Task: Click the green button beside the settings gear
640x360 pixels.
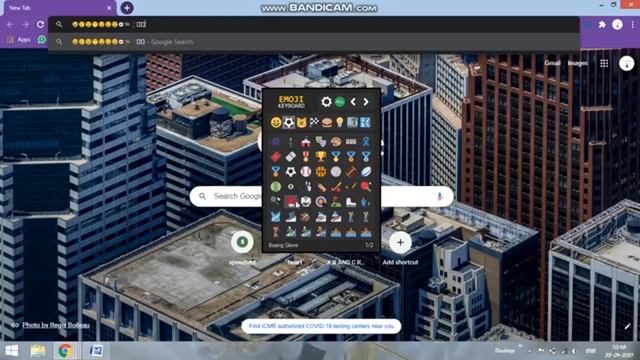Action: click(340, 102)
